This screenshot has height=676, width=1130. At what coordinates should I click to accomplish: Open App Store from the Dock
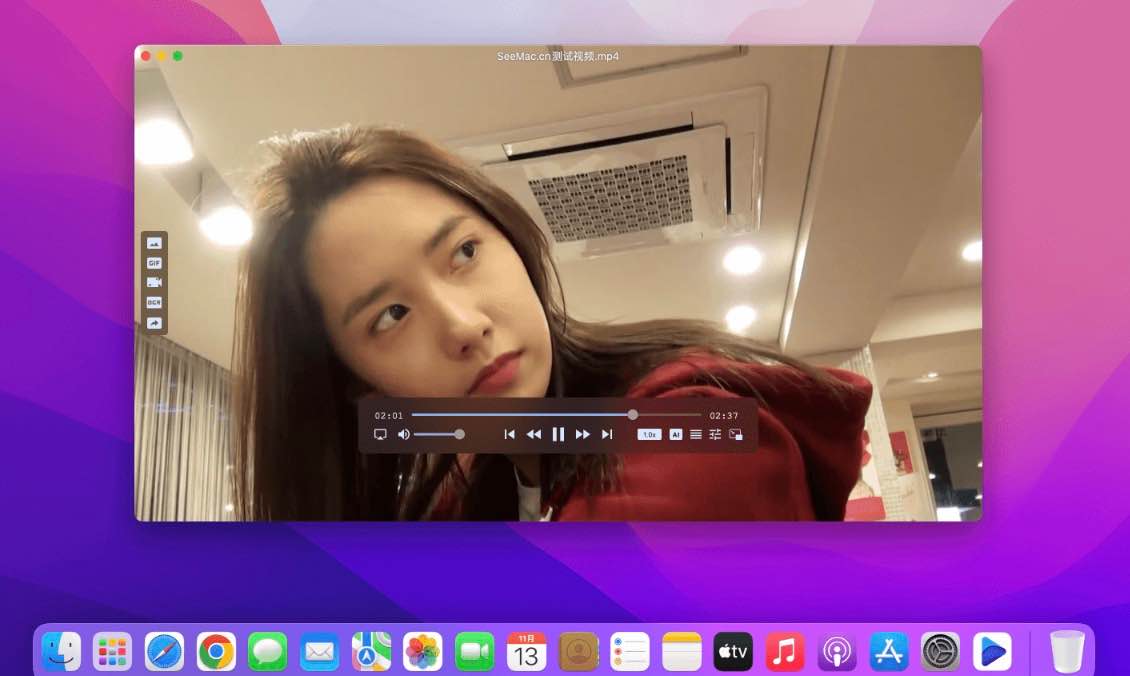tap(889, 651)
